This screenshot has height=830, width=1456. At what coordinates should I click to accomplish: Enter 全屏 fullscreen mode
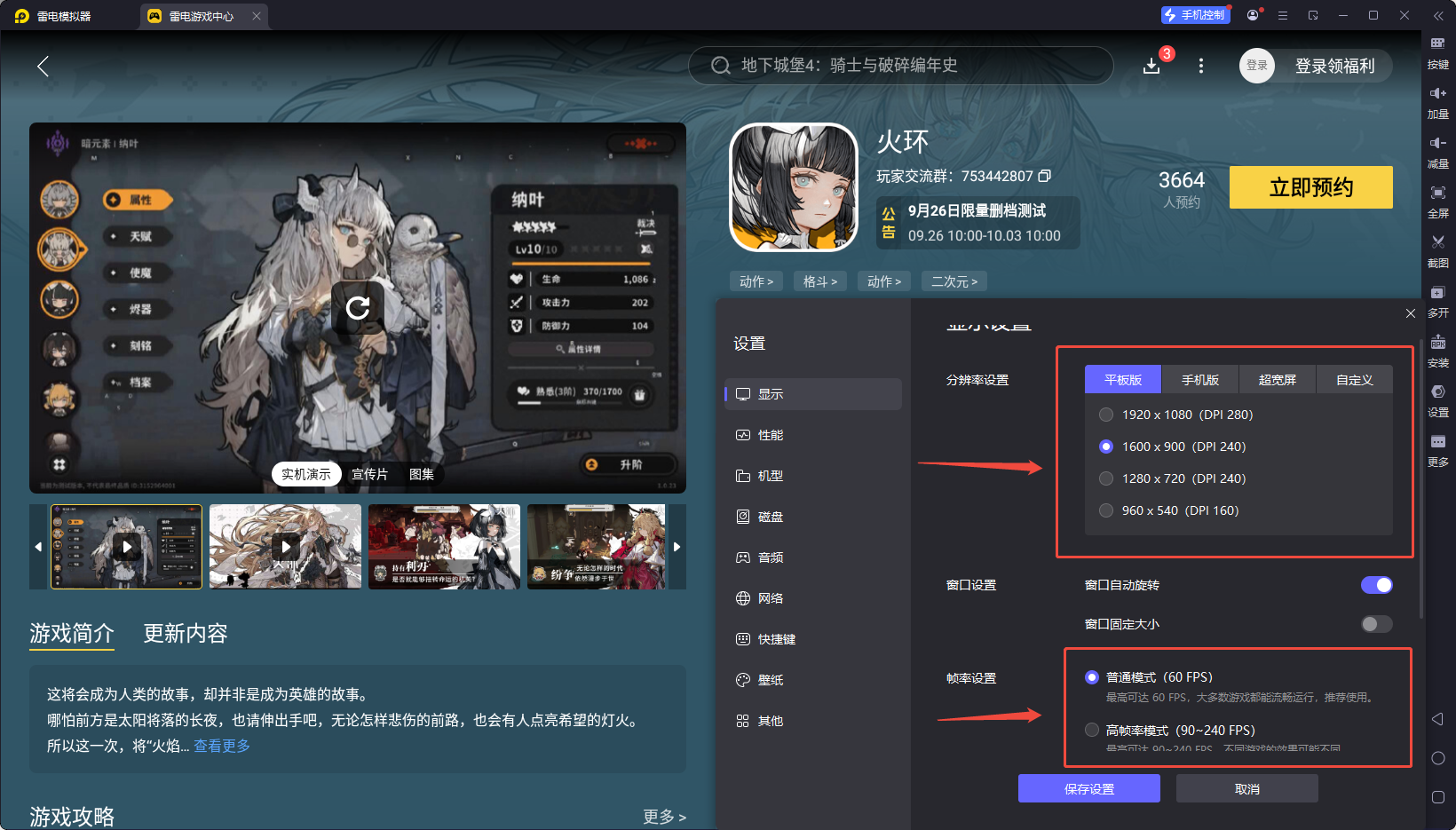point(1438,202)
